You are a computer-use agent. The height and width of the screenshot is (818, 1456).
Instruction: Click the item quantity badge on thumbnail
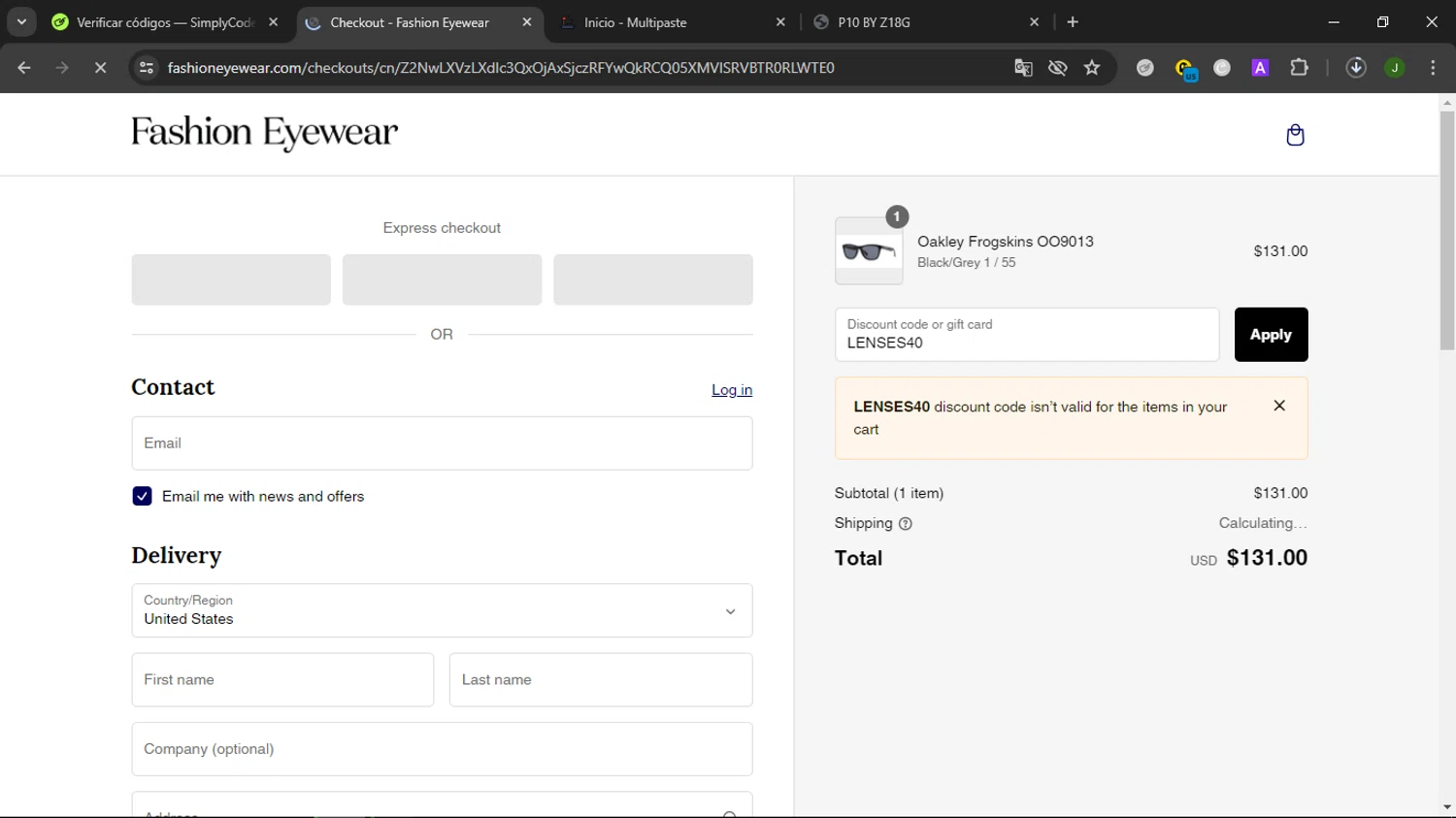tap(897, 216)
